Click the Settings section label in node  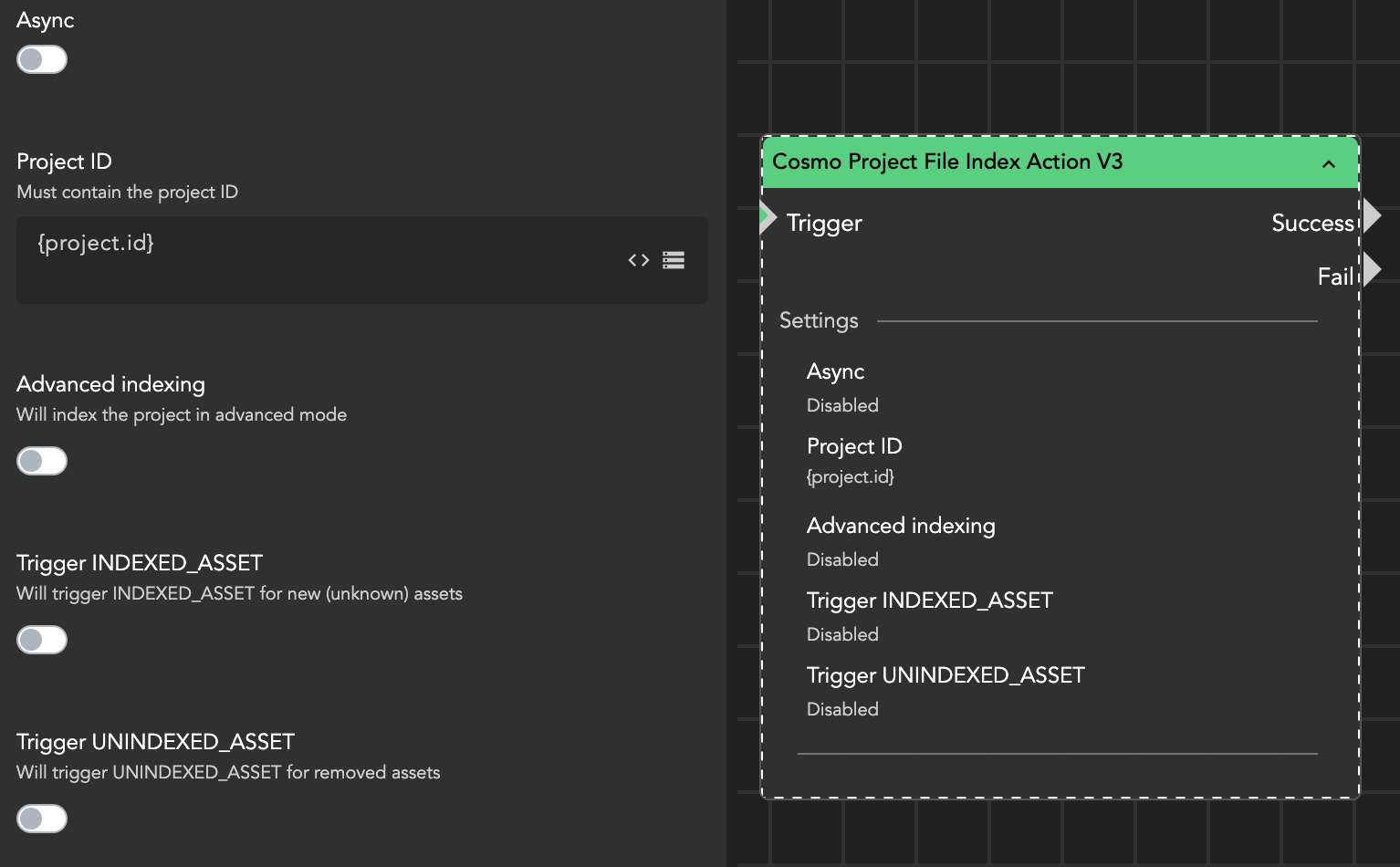tap(819, 320)
